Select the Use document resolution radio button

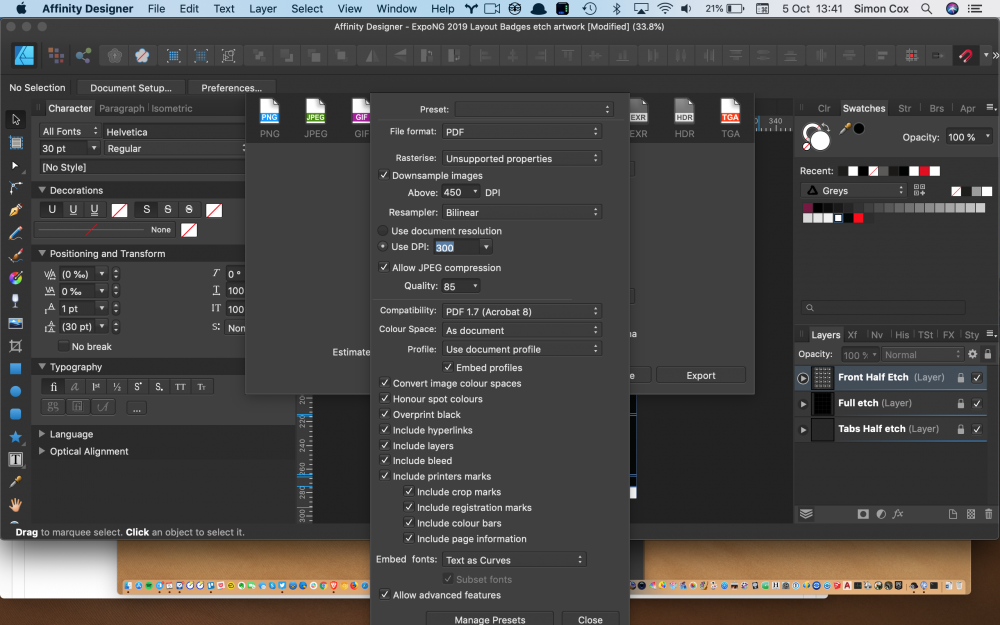[x=382, y=230]
